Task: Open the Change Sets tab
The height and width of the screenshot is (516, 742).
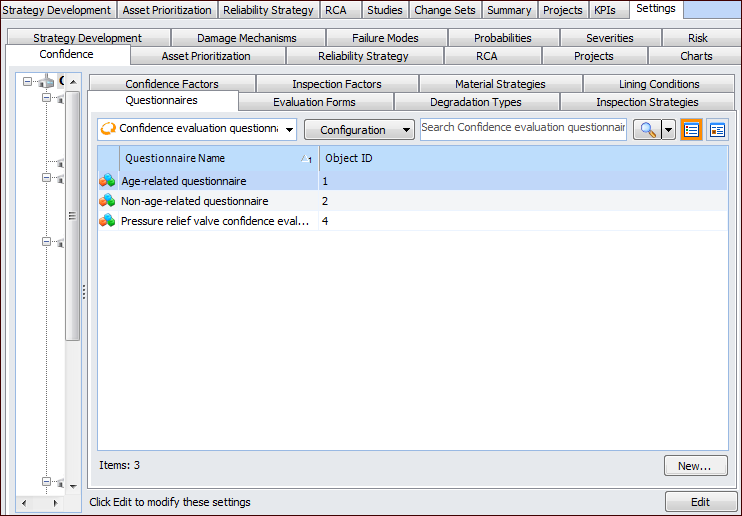Action: (x=445, y=10)
